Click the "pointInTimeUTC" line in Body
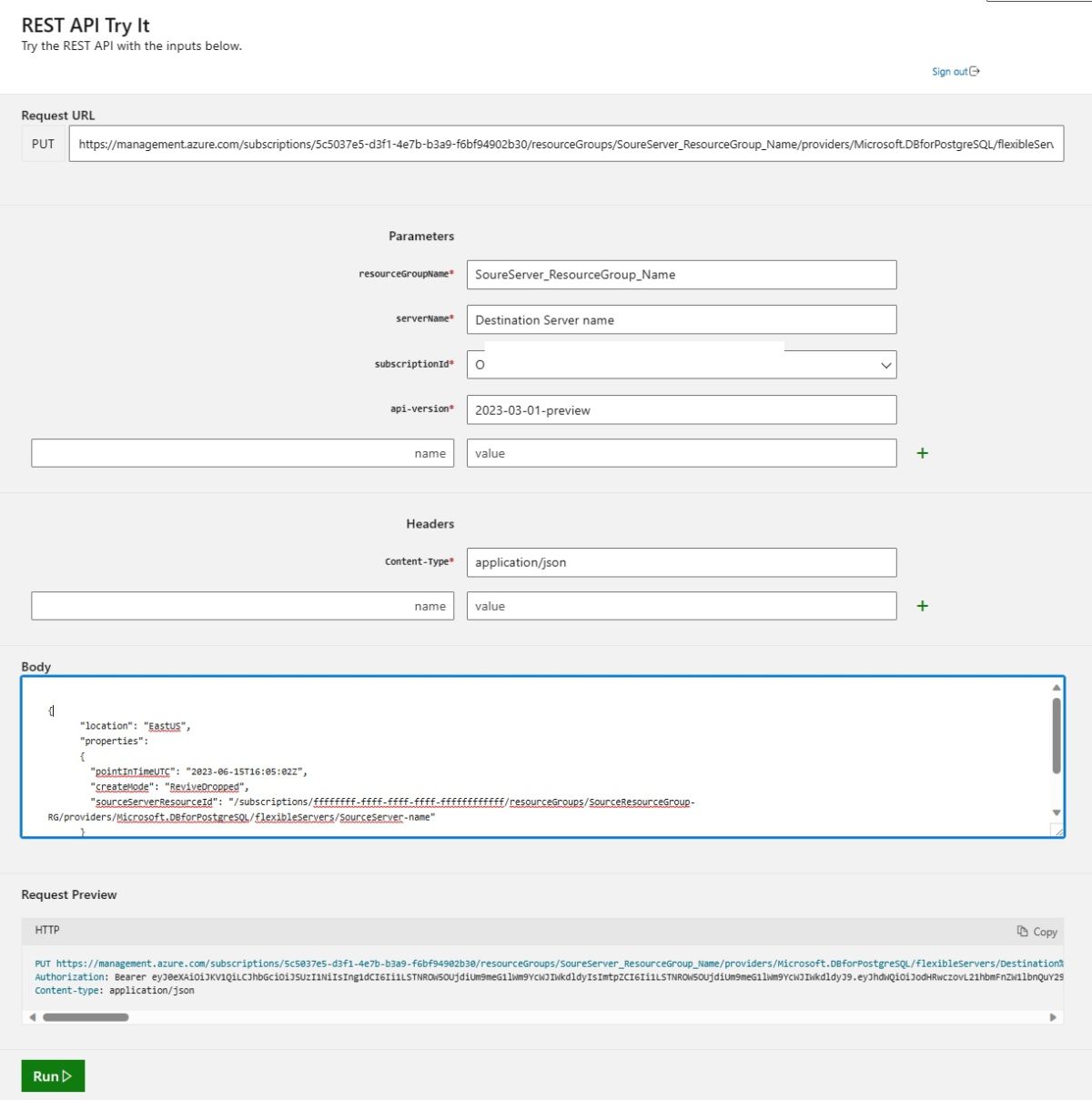The height and width of the screenshot is (1100, 1092). coord(198,772)
